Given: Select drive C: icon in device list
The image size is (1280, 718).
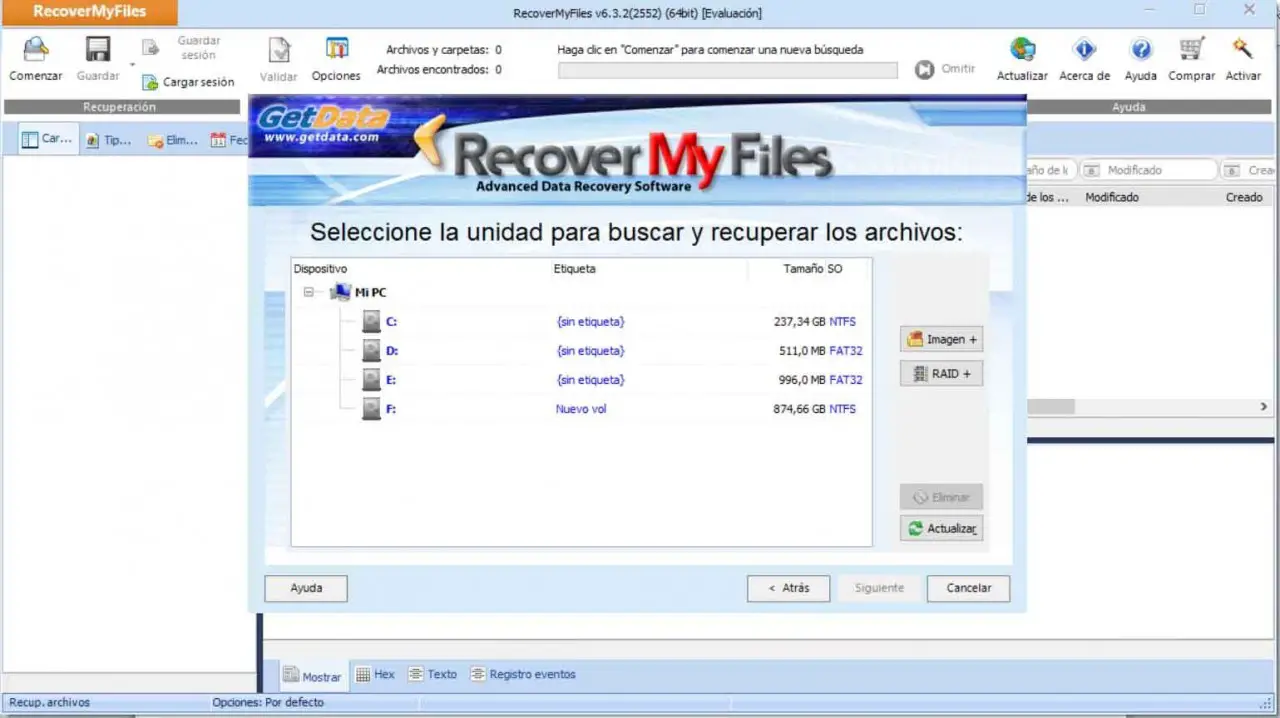Looking at the screenshot, I should 371,321.
